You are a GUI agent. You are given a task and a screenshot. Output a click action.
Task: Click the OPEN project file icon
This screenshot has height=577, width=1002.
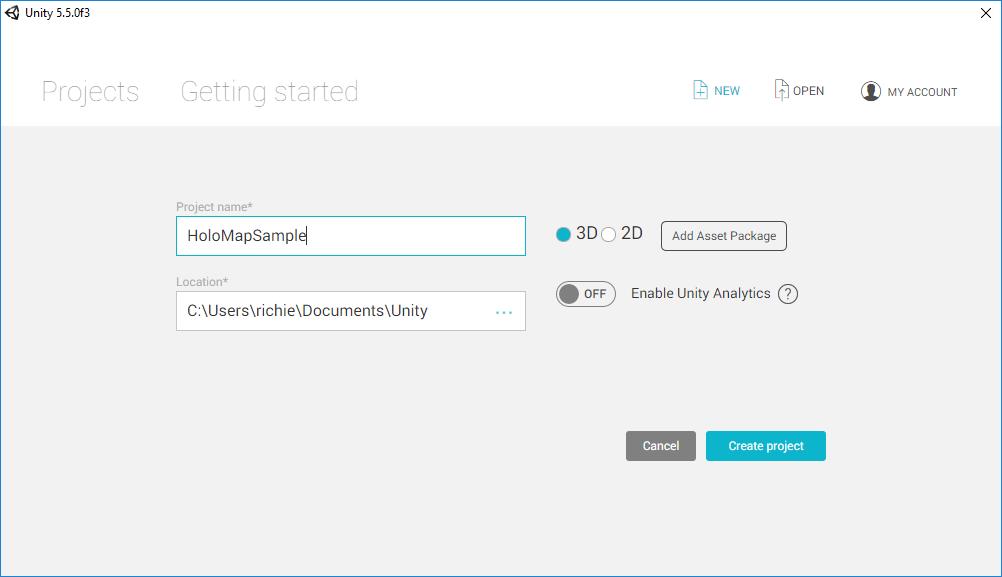(781, 90)
